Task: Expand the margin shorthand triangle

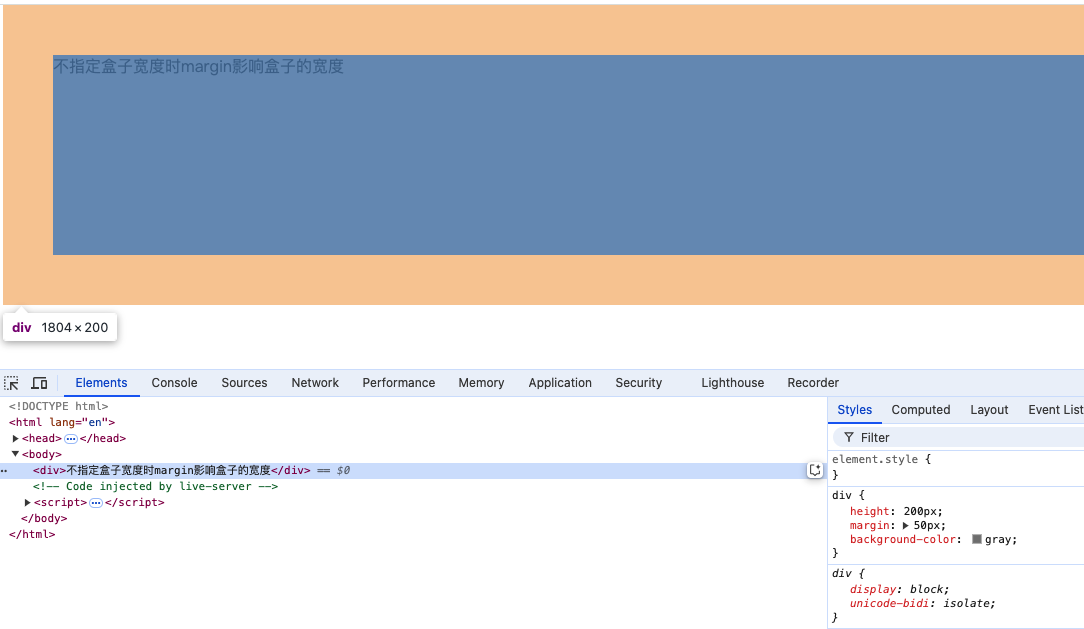Action: tap(906, 525)
